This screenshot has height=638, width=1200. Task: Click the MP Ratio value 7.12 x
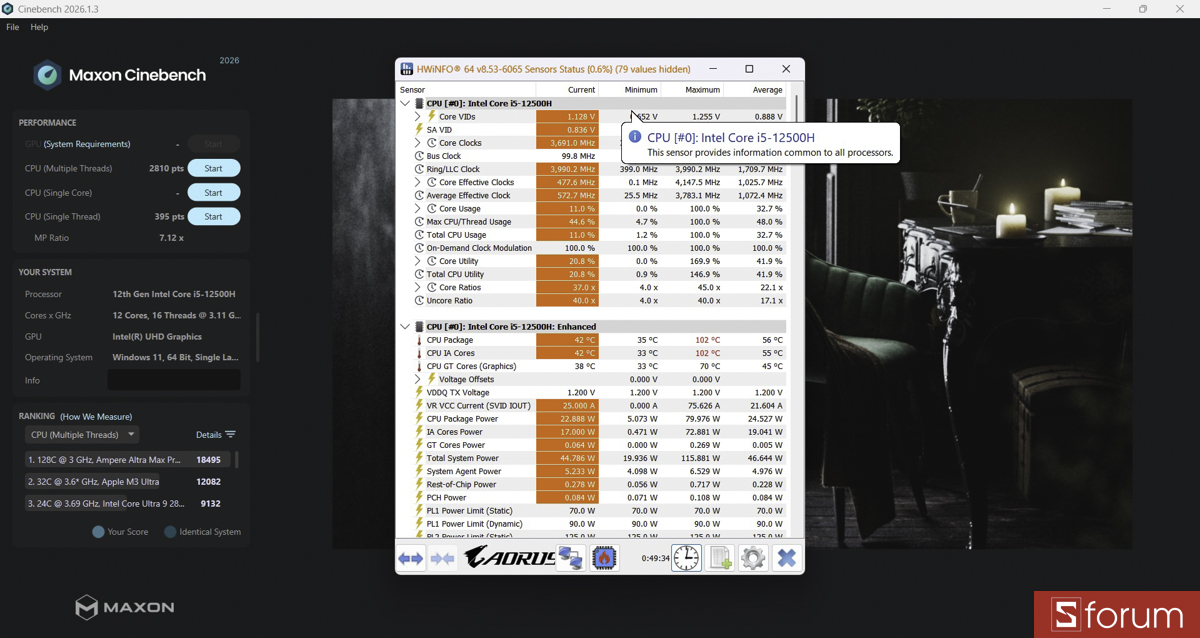tap(171, 238)
